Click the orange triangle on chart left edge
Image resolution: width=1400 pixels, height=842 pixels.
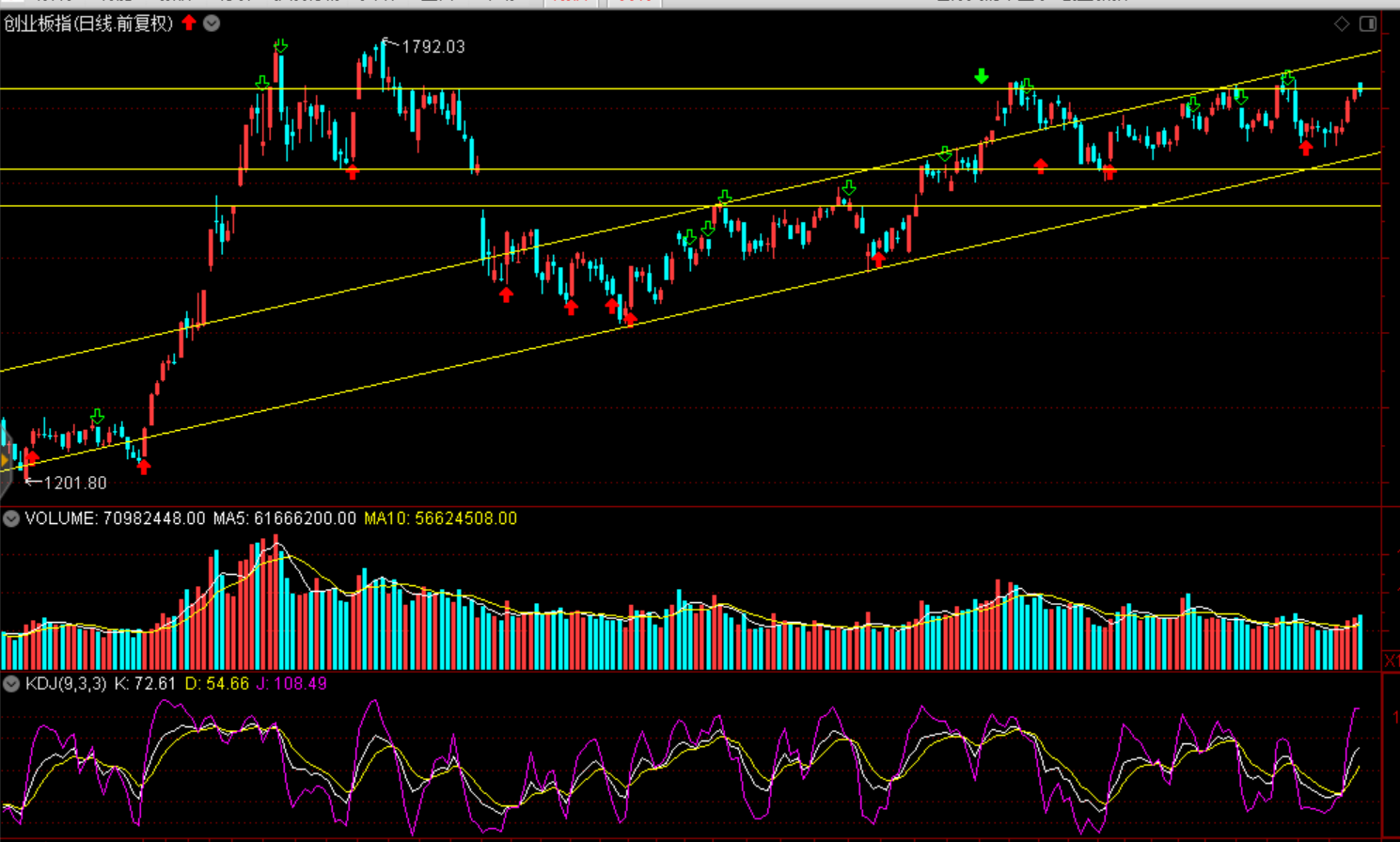[5, 460]
